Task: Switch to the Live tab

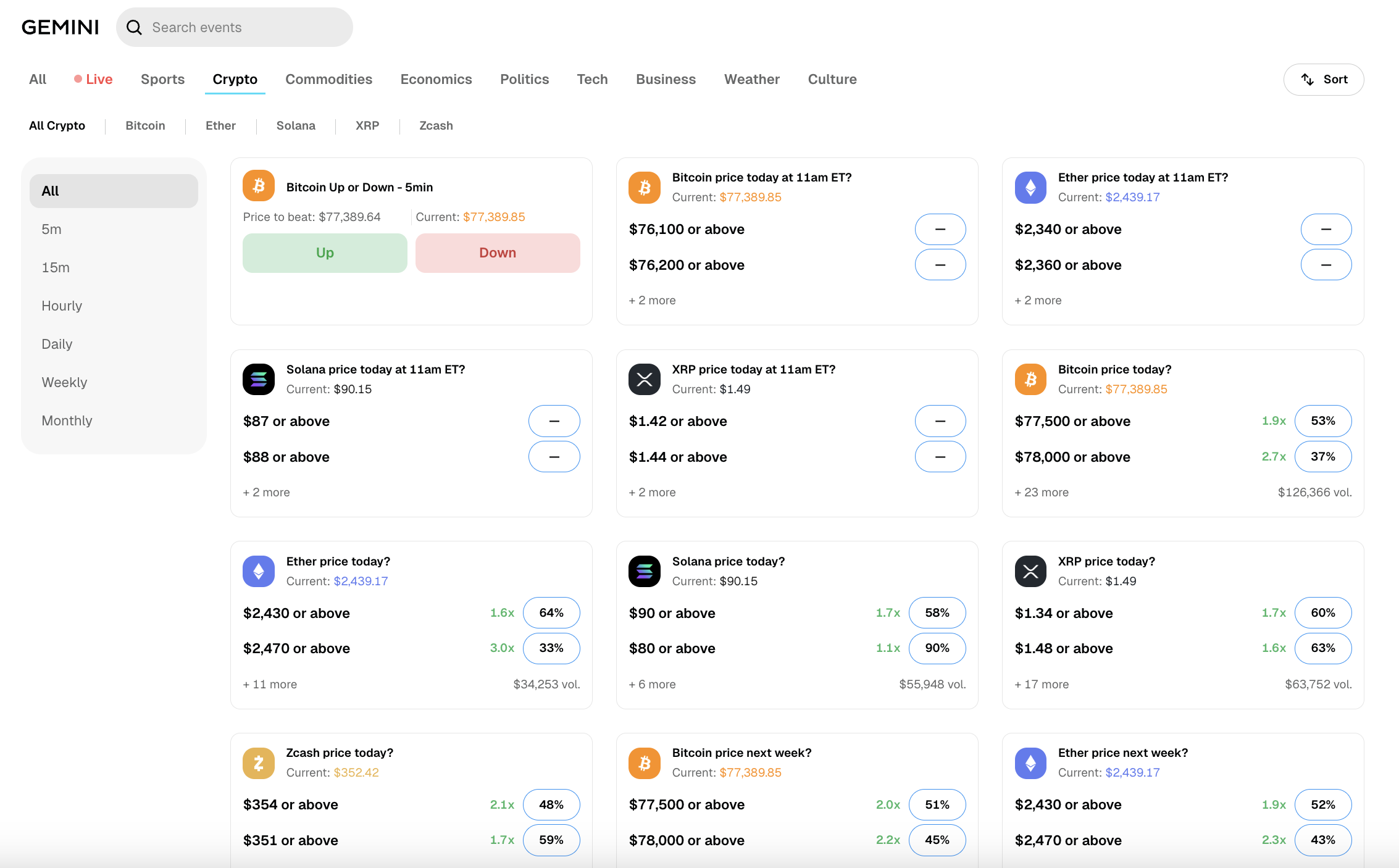Action: tap(93, 79)
